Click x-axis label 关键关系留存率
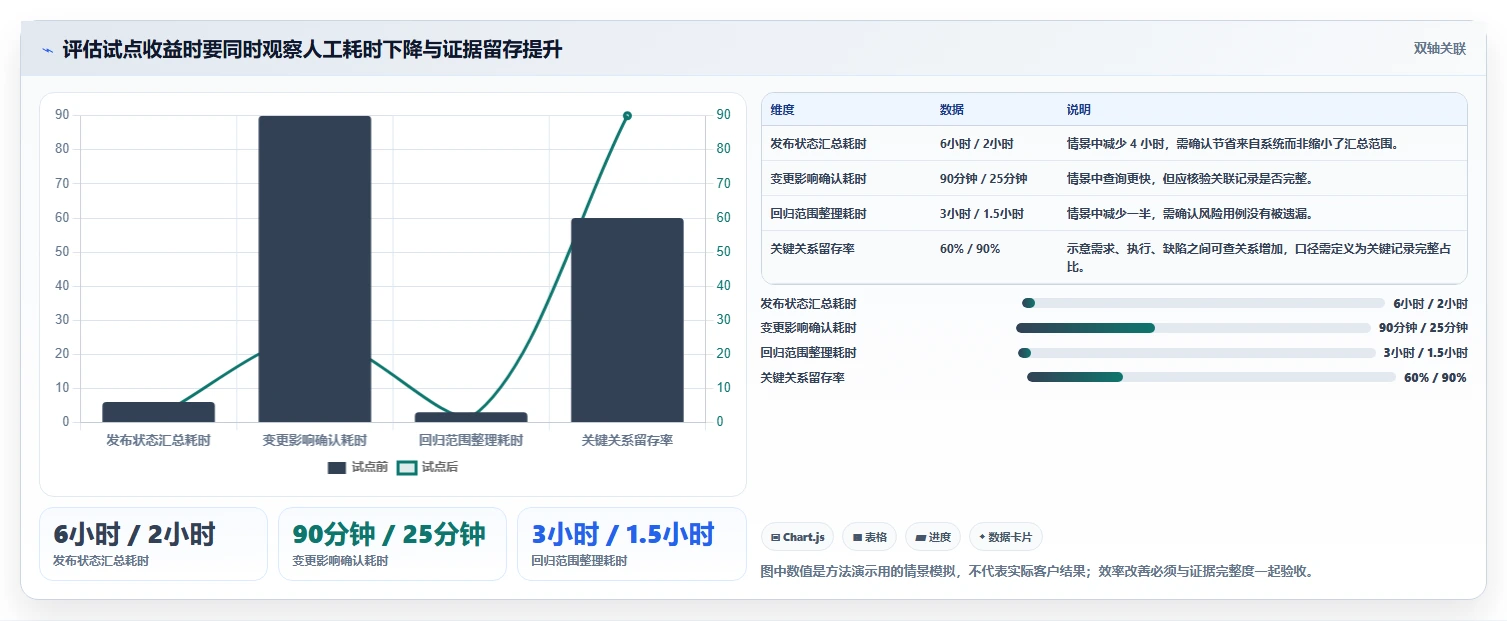Screen dimensions: 1507x621 (627, 440)
